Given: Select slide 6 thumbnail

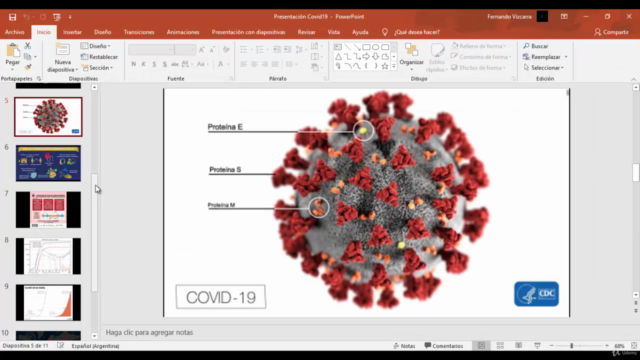Looking at the screenshot, I should (48, 163).
